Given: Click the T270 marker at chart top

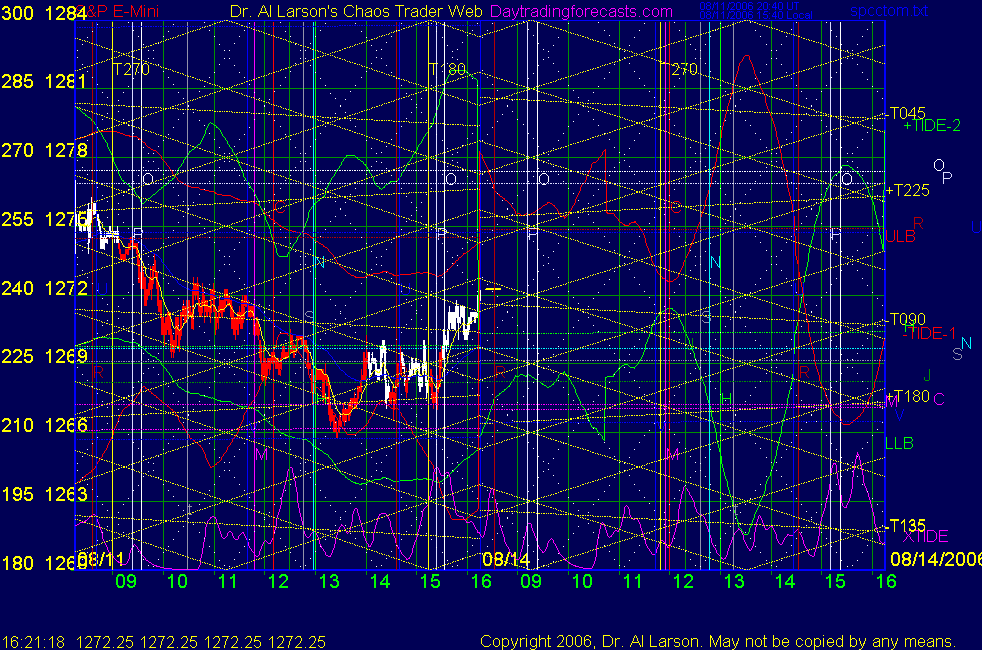Looking at the screenshot, I should (131, 69).
